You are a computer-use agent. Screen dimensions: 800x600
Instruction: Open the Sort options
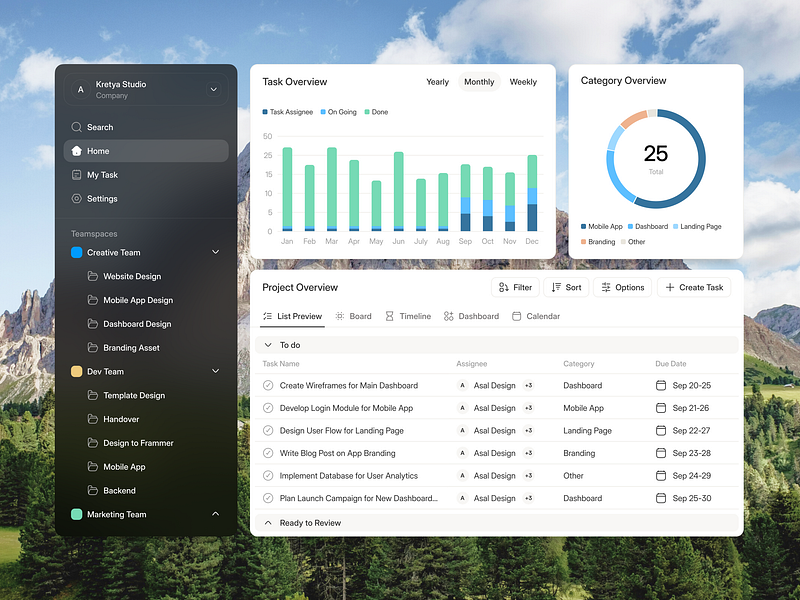coord(566,287)
